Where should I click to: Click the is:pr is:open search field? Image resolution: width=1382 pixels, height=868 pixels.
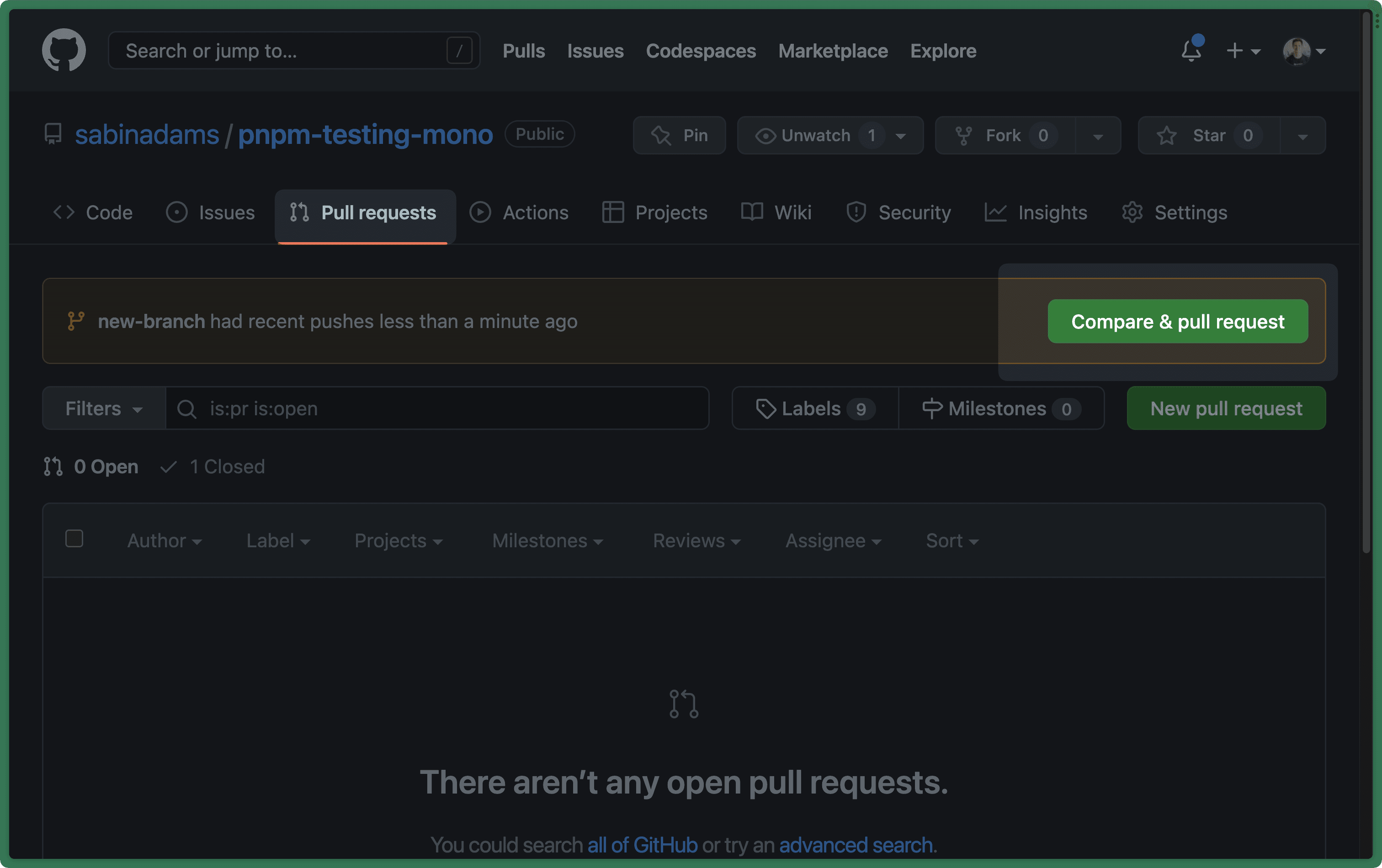click(x=436, y=408)
